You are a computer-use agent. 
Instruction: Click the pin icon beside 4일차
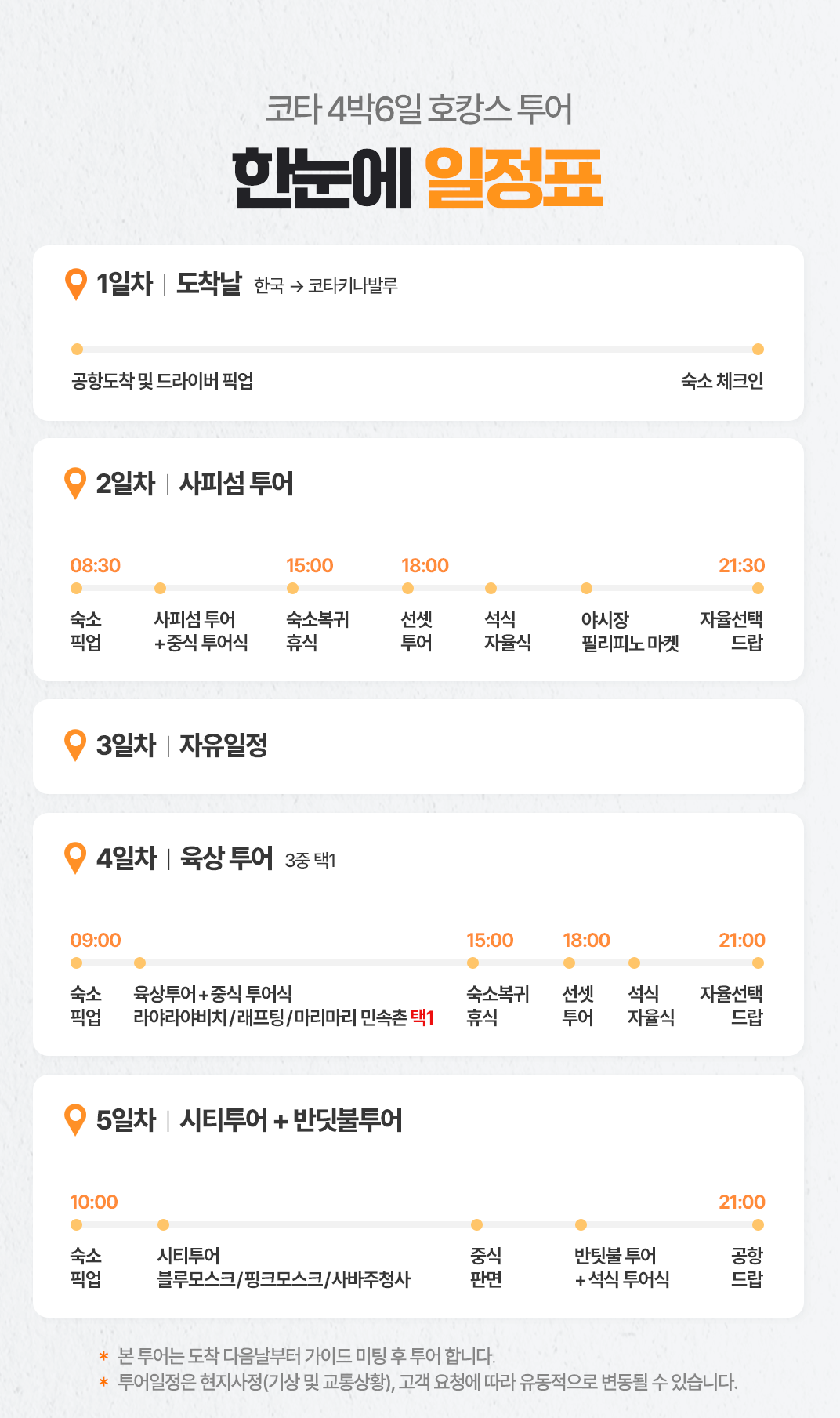click(76, 858)
